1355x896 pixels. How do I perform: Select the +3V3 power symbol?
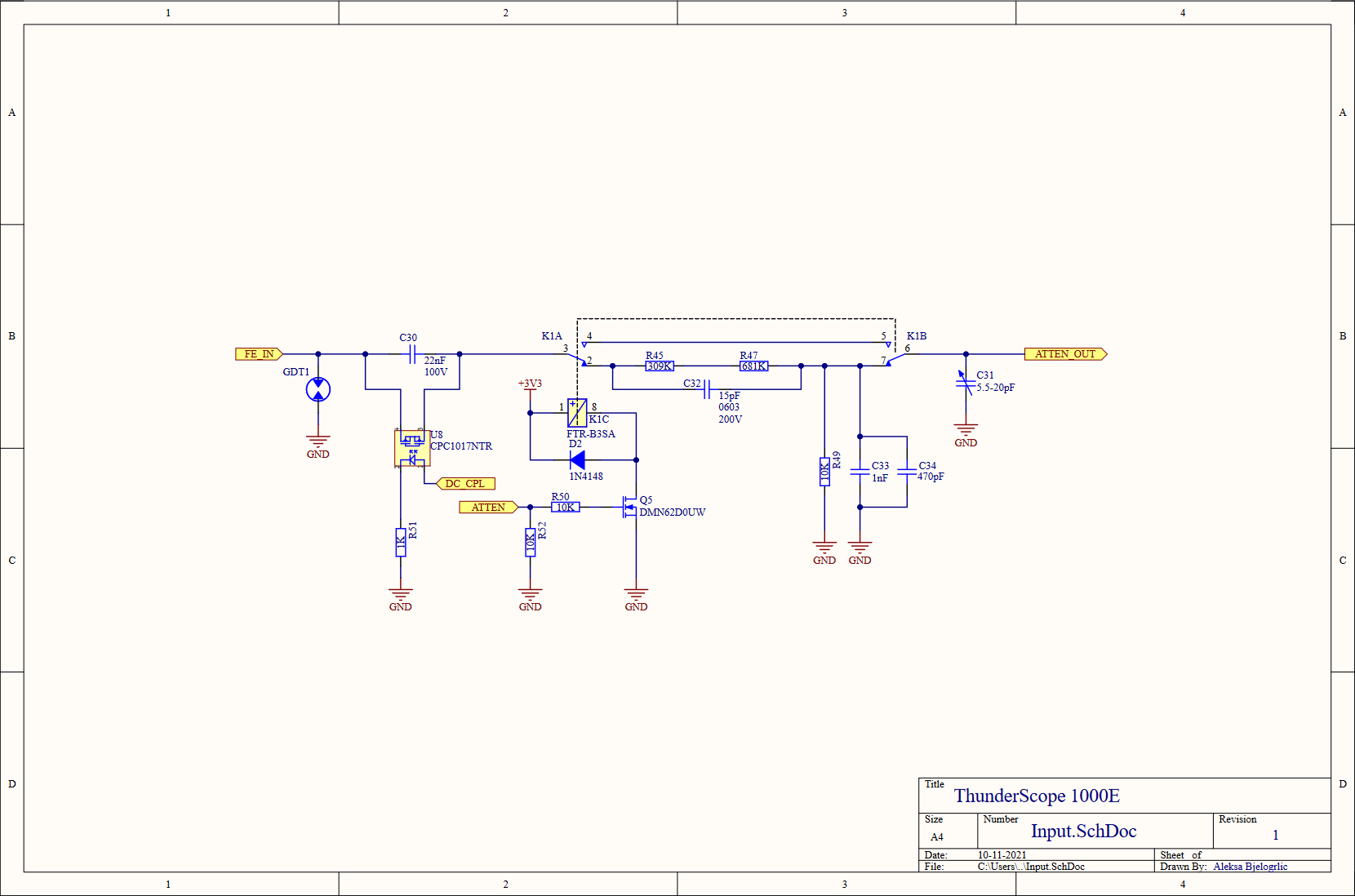[530, 384]
